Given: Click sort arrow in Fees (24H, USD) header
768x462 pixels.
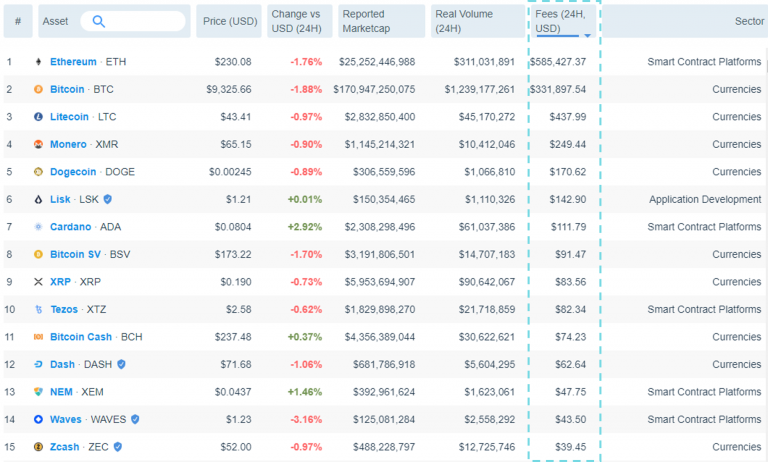Looking at the screenshot, I should click(x=587, y=35).
